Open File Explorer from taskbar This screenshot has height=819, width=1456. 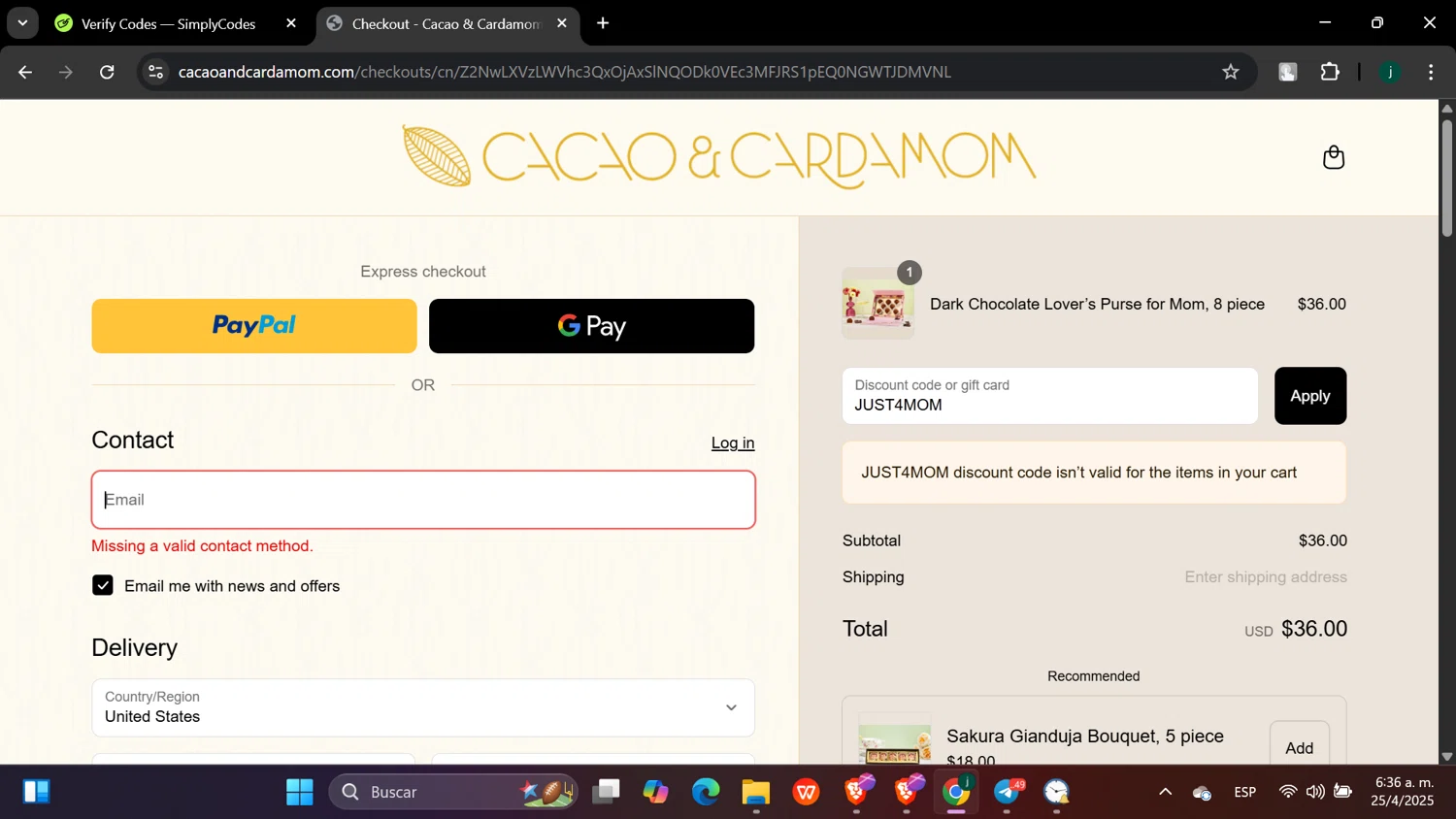(x=756, y=792)
